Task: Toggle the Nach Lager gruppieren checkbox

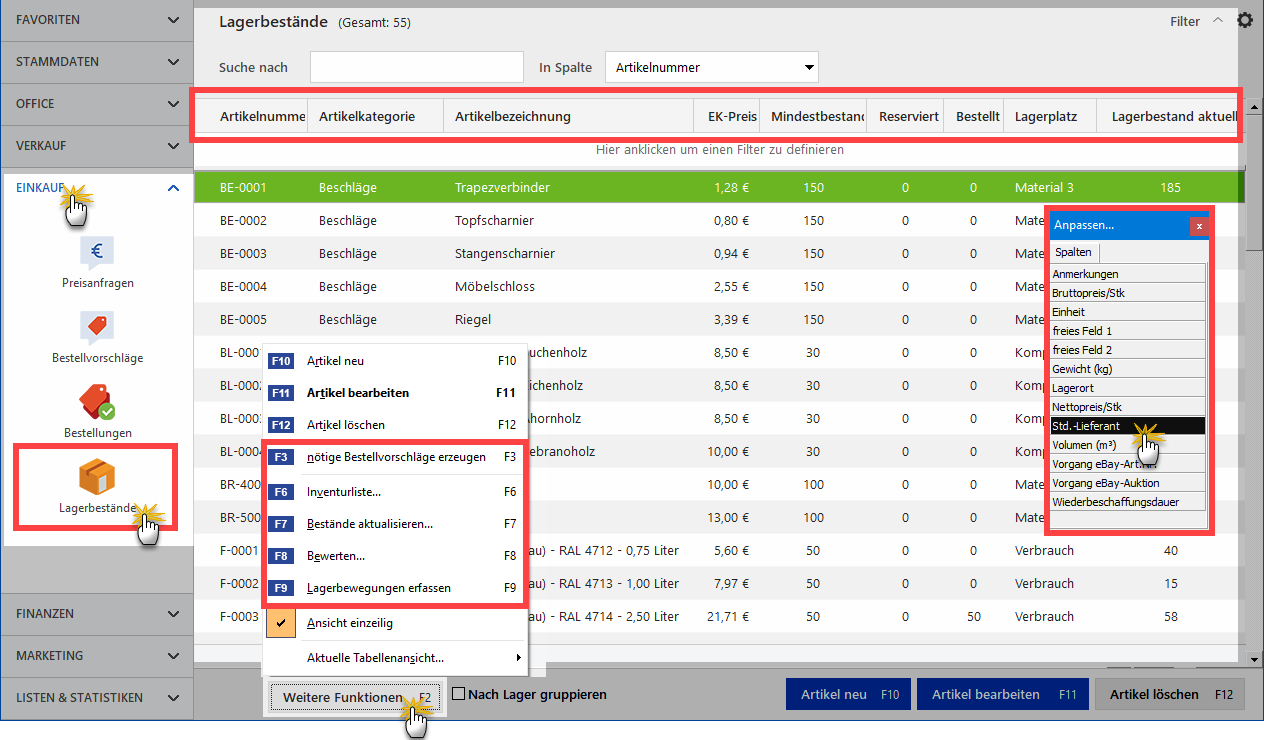Action: 459,694
